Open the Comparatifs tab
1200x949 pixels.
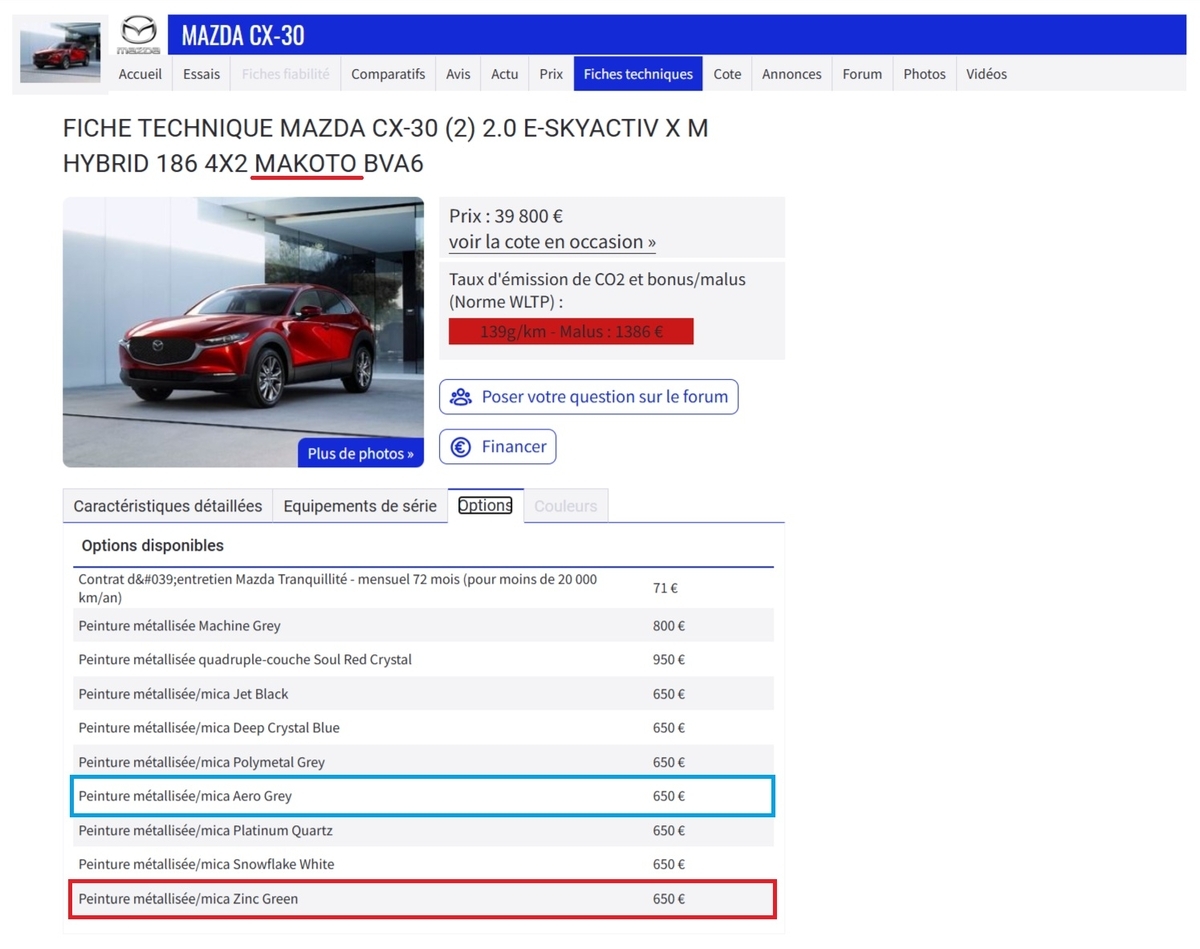pyautogui.click(x=388, y=74)
